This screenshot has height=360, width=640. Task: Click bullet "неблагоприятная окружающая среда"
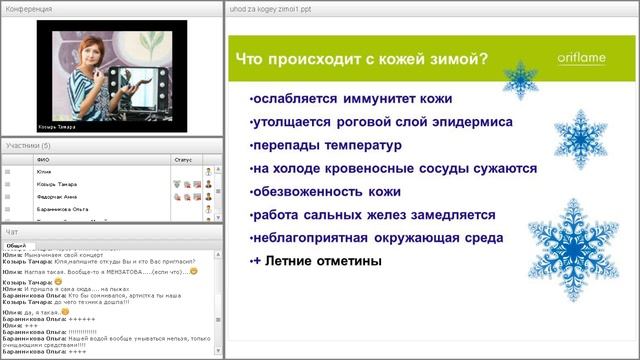376,238
